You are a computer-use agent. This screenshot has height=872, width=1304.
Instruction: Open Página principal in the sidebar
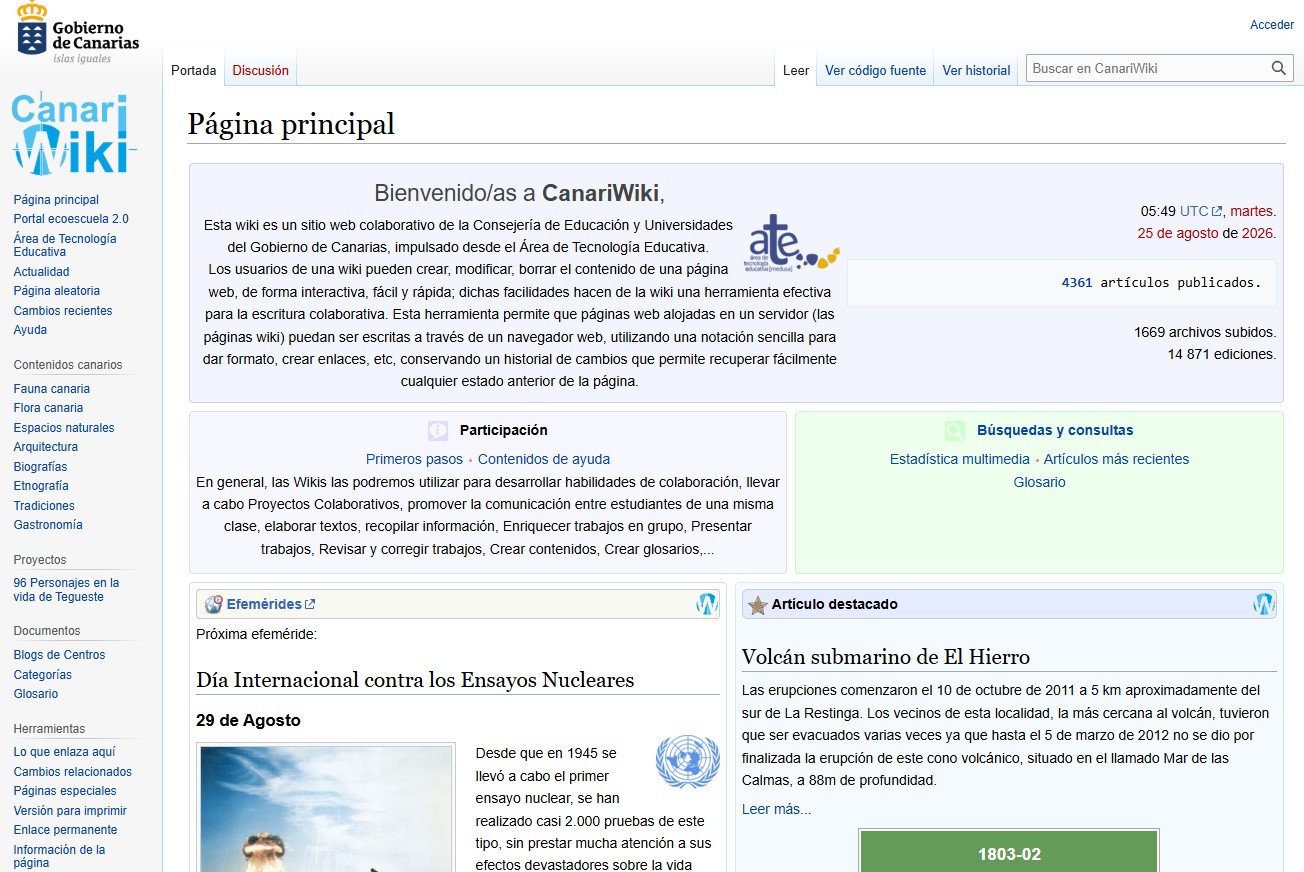[x=56, y=200]
